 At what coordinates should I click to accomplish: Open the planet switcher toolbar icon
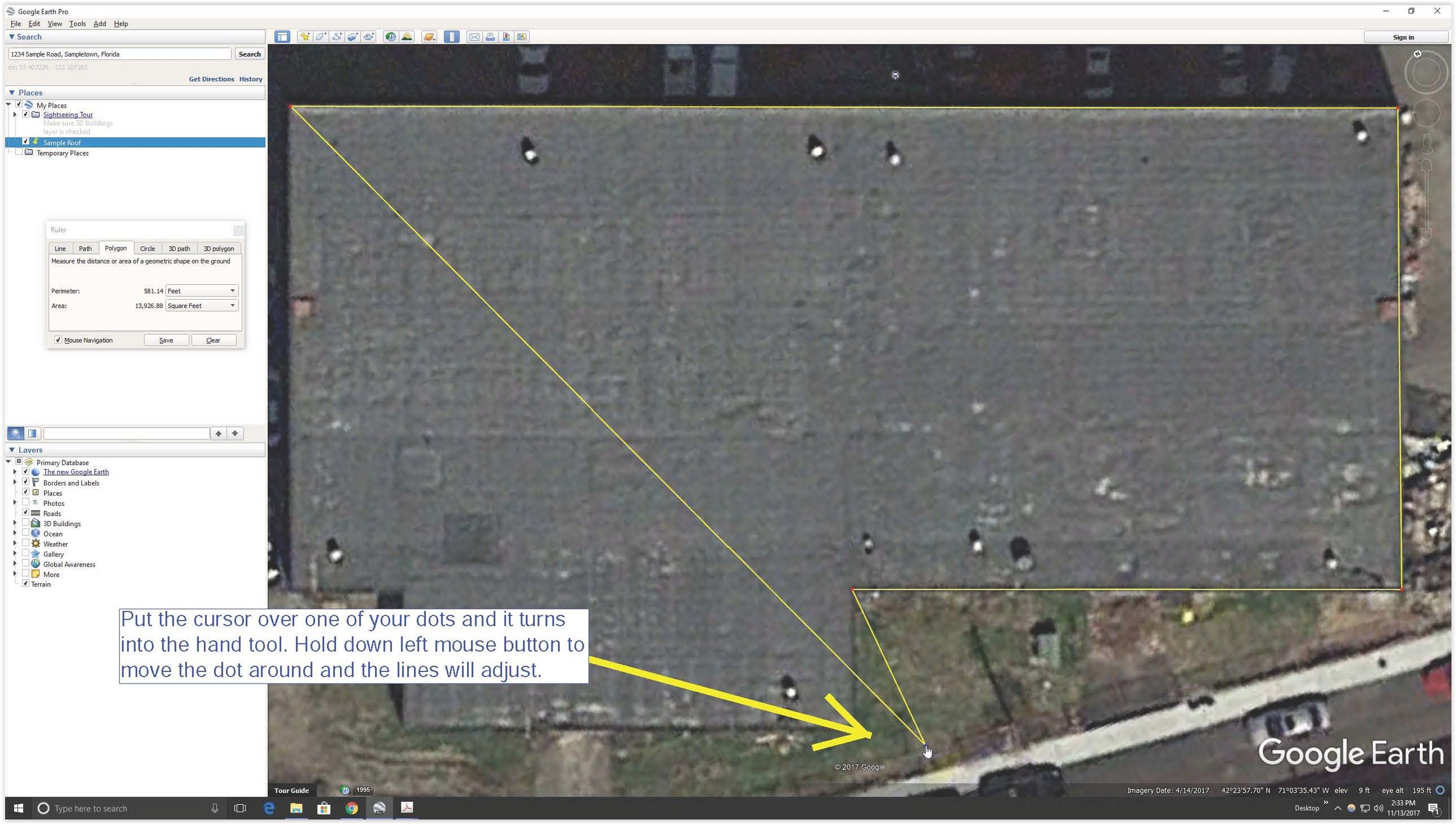[429, 37]
